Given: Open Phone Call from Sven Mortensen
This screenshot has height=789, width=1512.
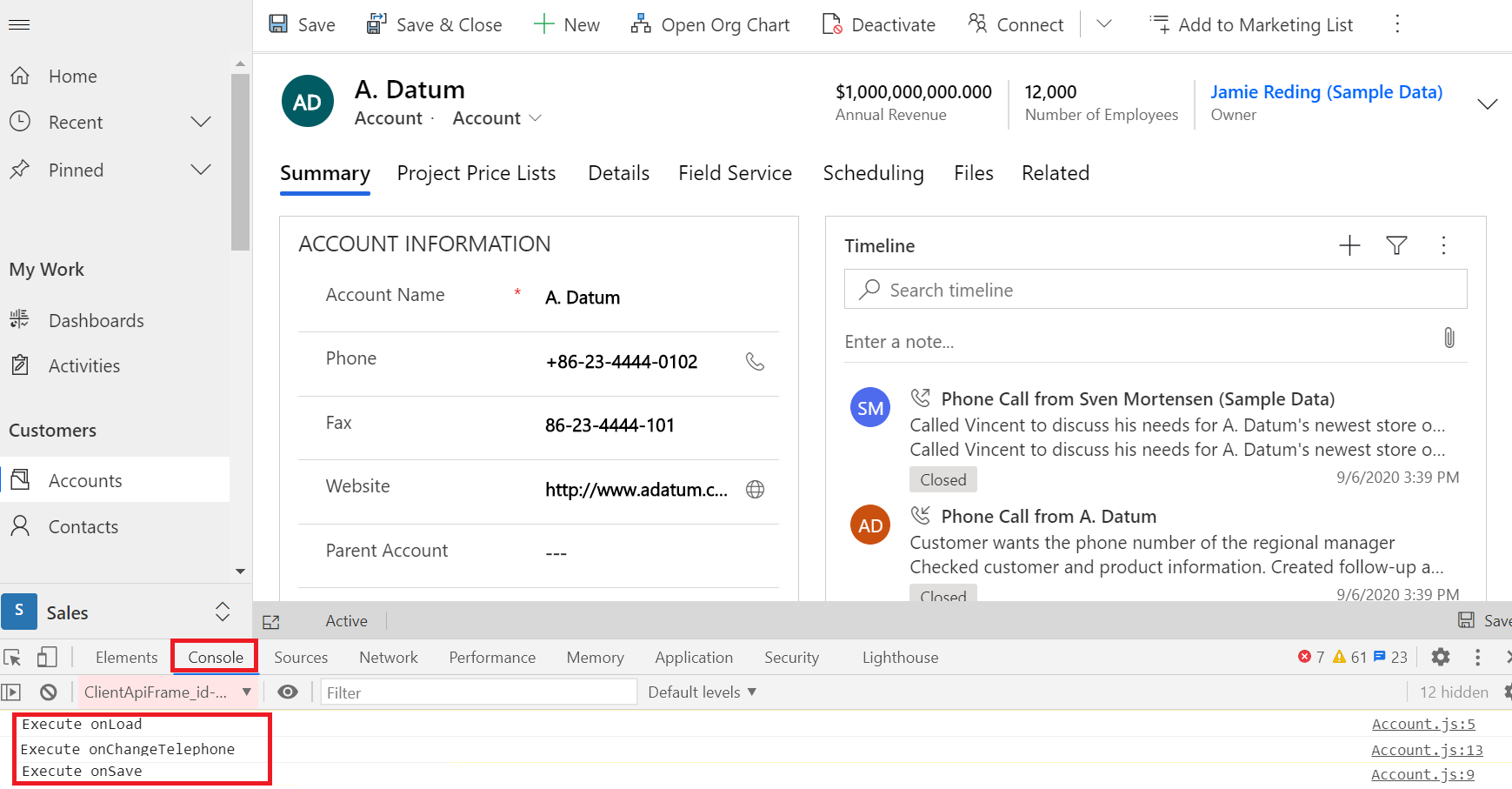Looking at the screenshot, I should pyautogui.click(x=1137, y=399).
